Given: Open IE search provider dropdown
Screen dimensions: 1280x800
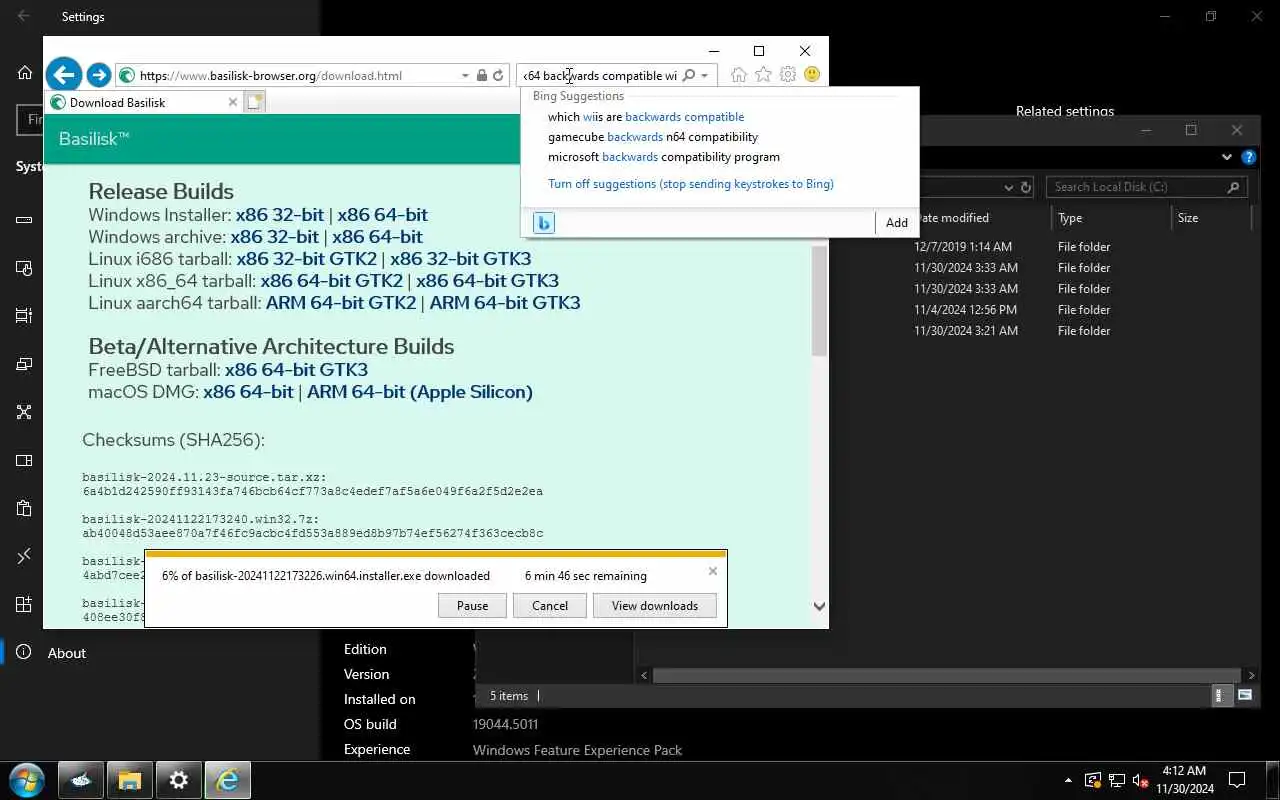Looking at the screenshot, I should [704, 75].
